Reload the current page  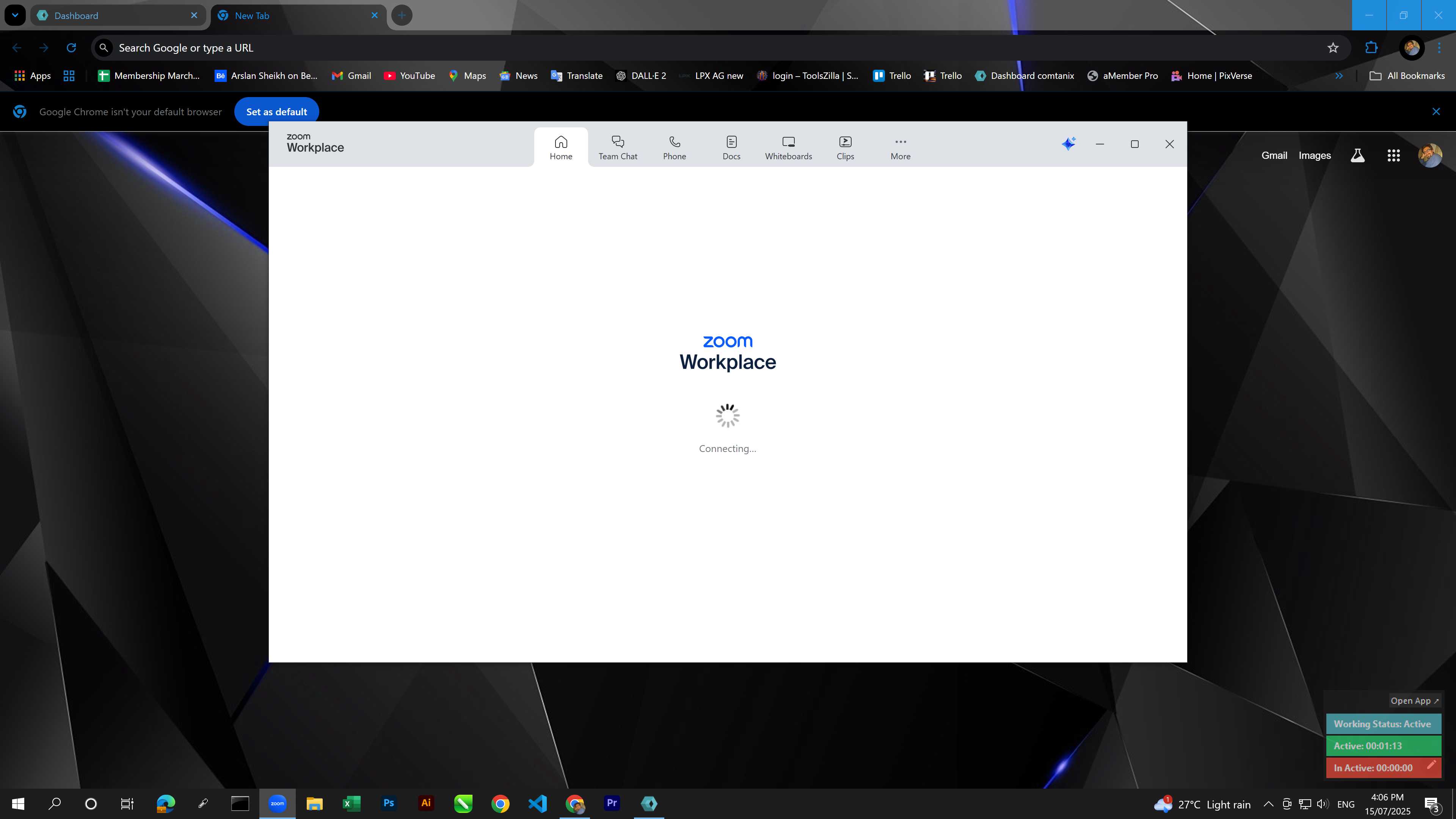(71, 47)
